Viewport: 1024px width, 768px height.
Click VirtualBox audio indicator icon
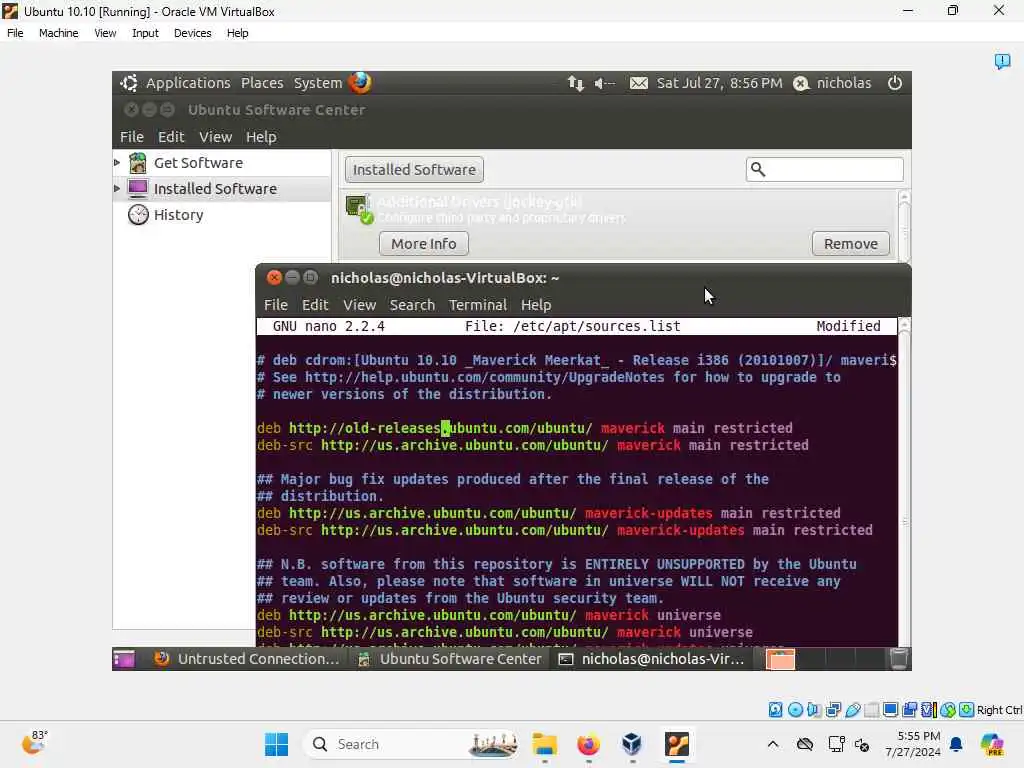point(814,710)
